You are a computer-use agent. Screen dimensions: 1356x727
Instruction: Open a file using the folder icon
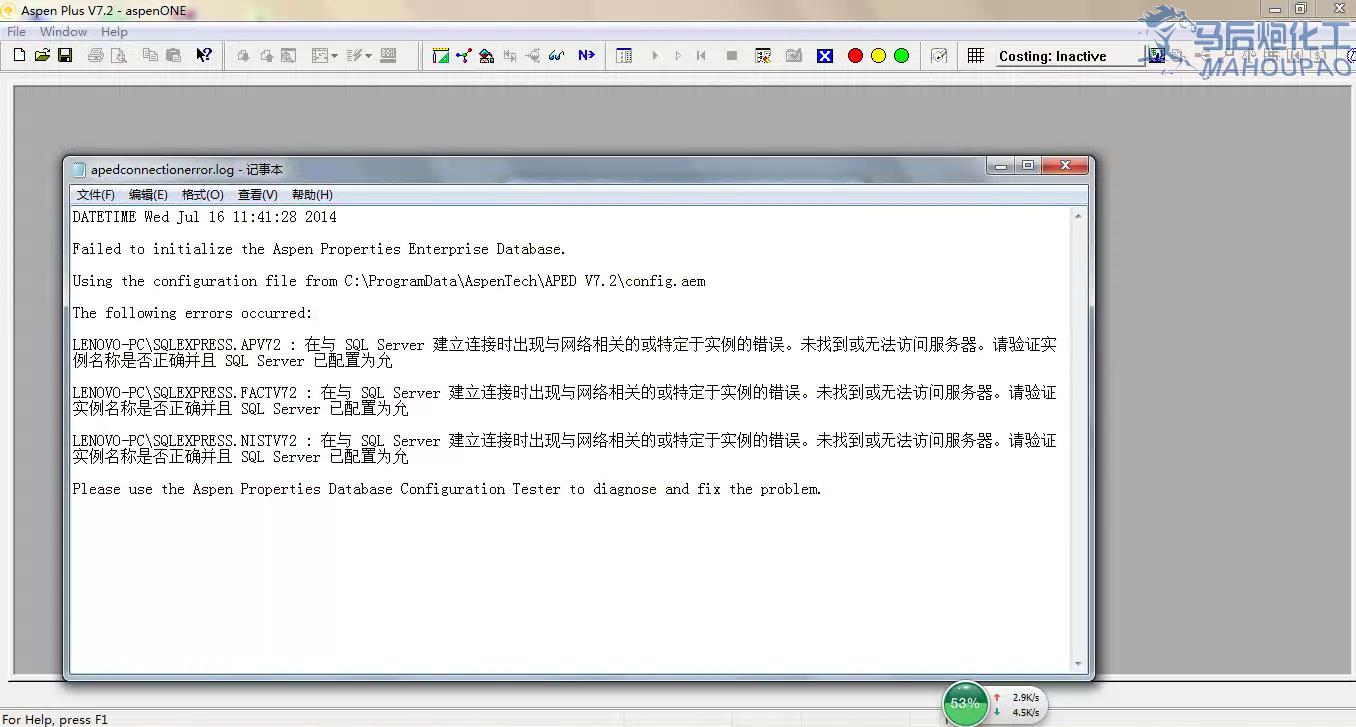[42, 56]
